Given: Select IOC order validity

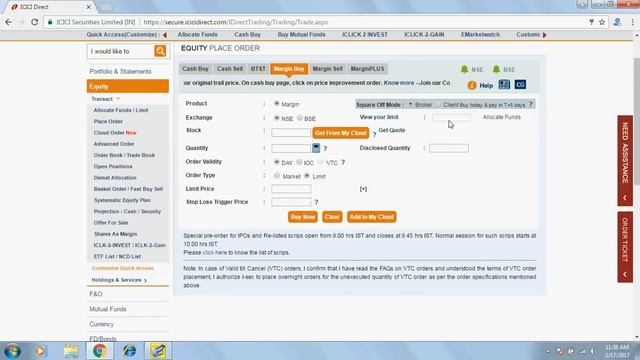Looking at the screenshot, I should 299,162.
